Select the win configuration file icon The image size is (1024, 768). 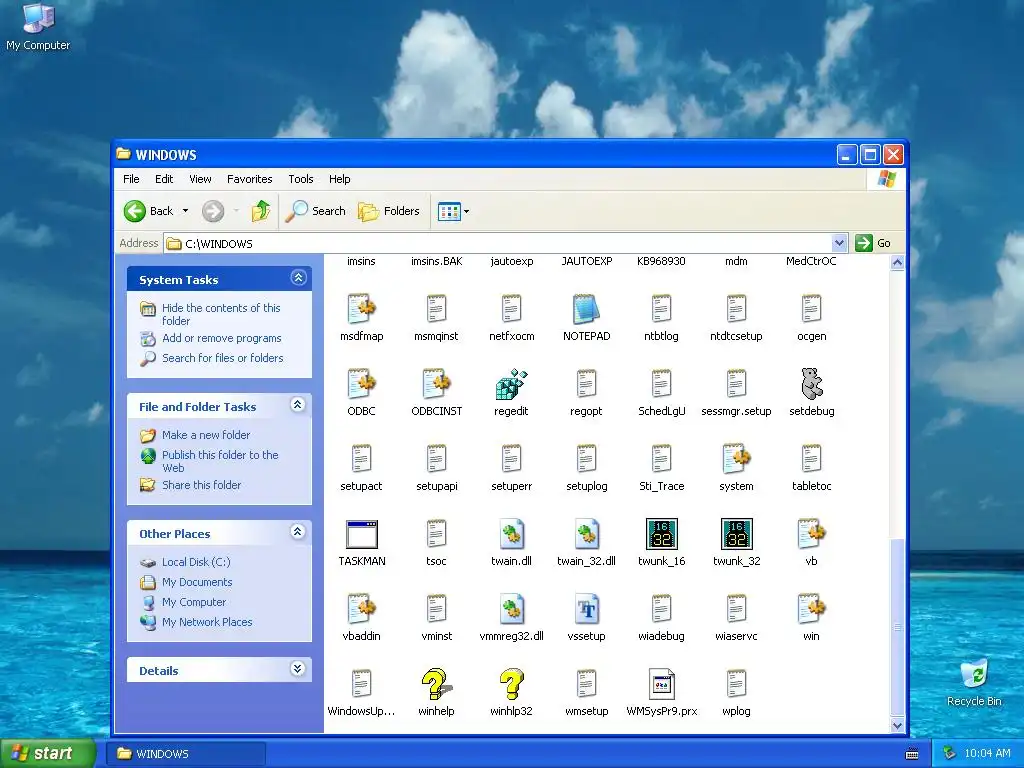(811, 609)
